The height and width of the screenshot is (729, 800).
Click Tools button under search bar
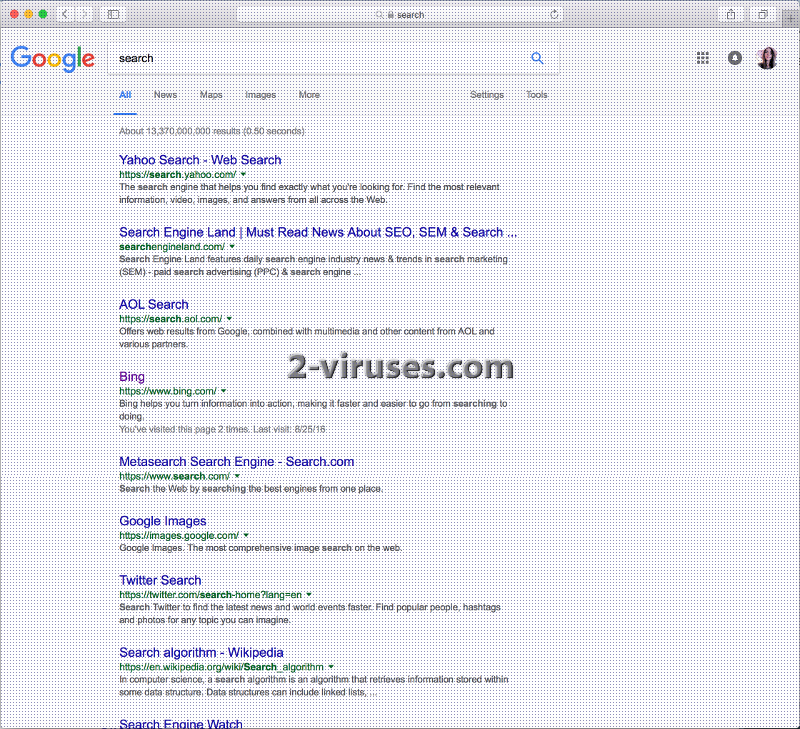point(537,95)
